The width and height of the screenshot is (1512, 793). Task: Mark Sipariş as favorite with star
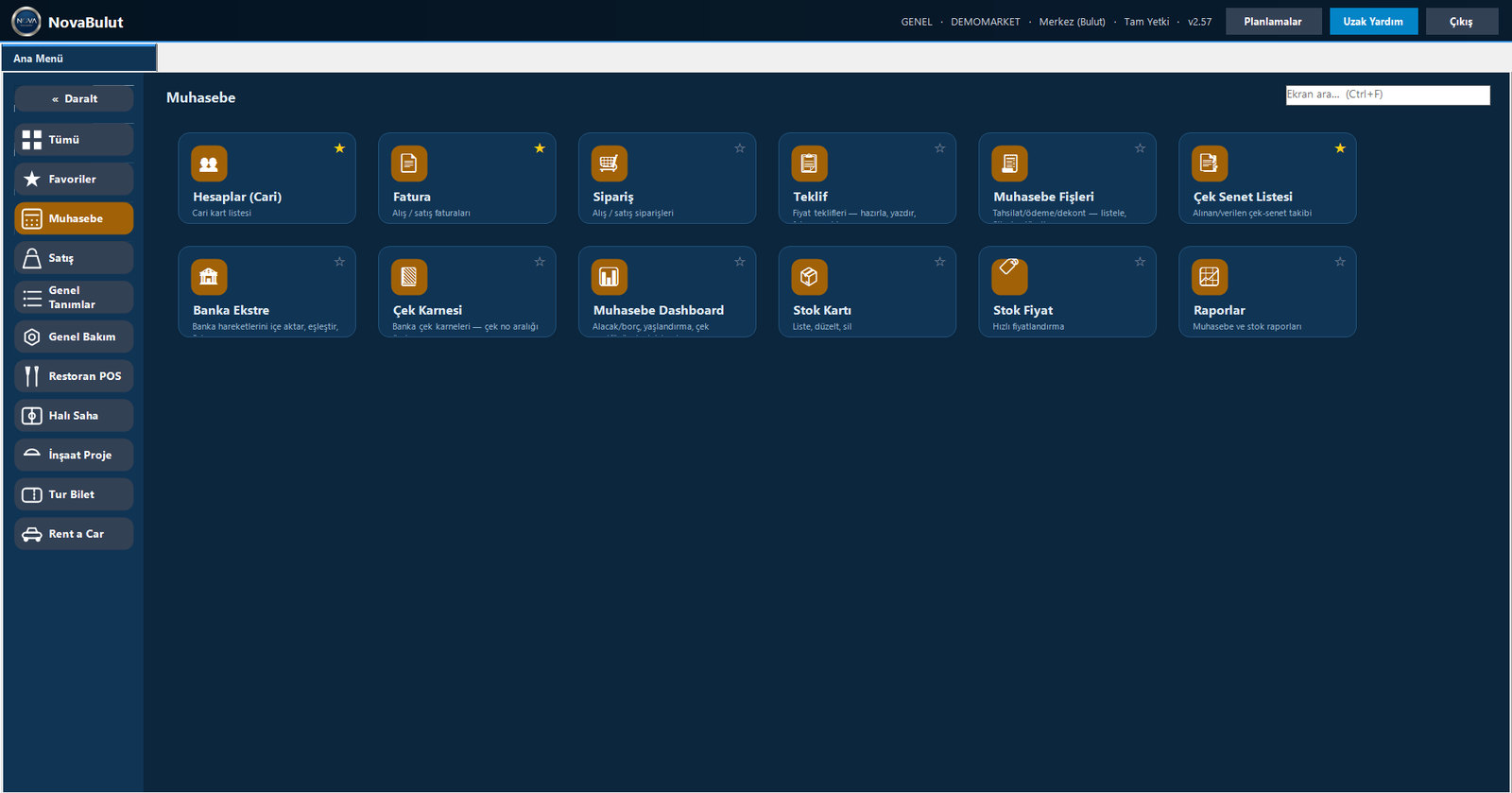coord(740,148)
